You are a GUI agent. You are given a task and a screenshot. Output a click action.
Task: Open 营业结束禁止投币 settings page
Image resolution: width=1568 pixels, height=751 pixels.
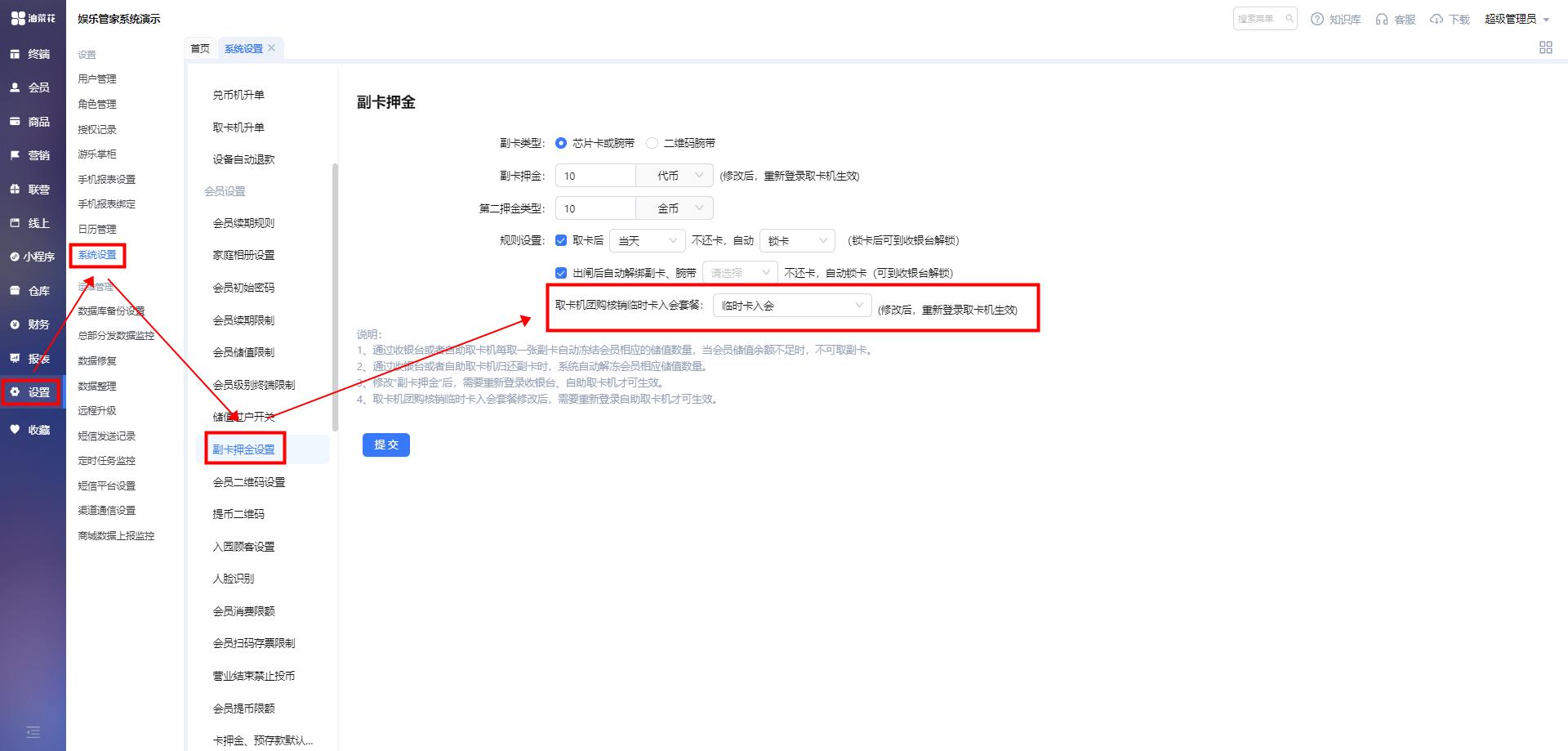point(254,676)
